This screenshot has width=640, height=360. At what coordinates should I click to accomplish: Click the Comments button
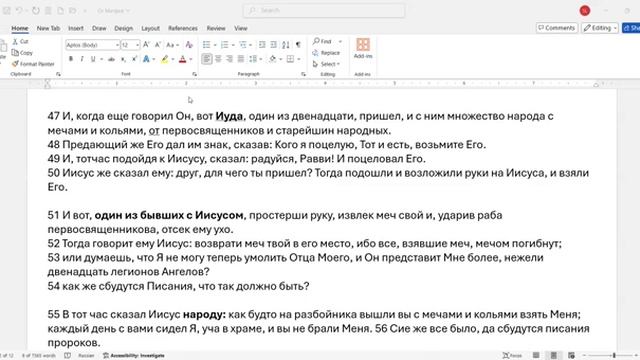point(557,28)
